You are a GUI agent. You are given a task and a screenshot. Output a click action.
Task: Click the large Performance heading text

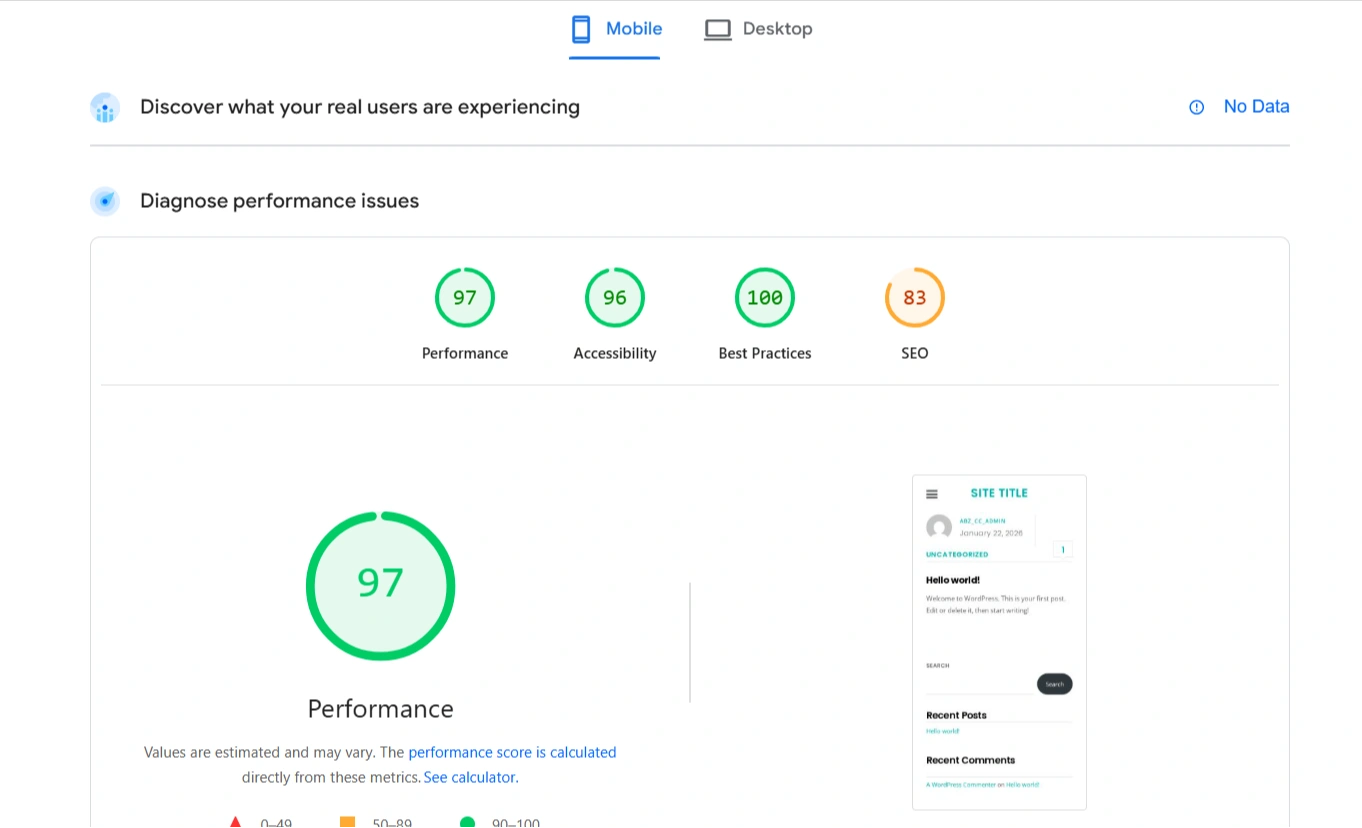tap(381, 709)
